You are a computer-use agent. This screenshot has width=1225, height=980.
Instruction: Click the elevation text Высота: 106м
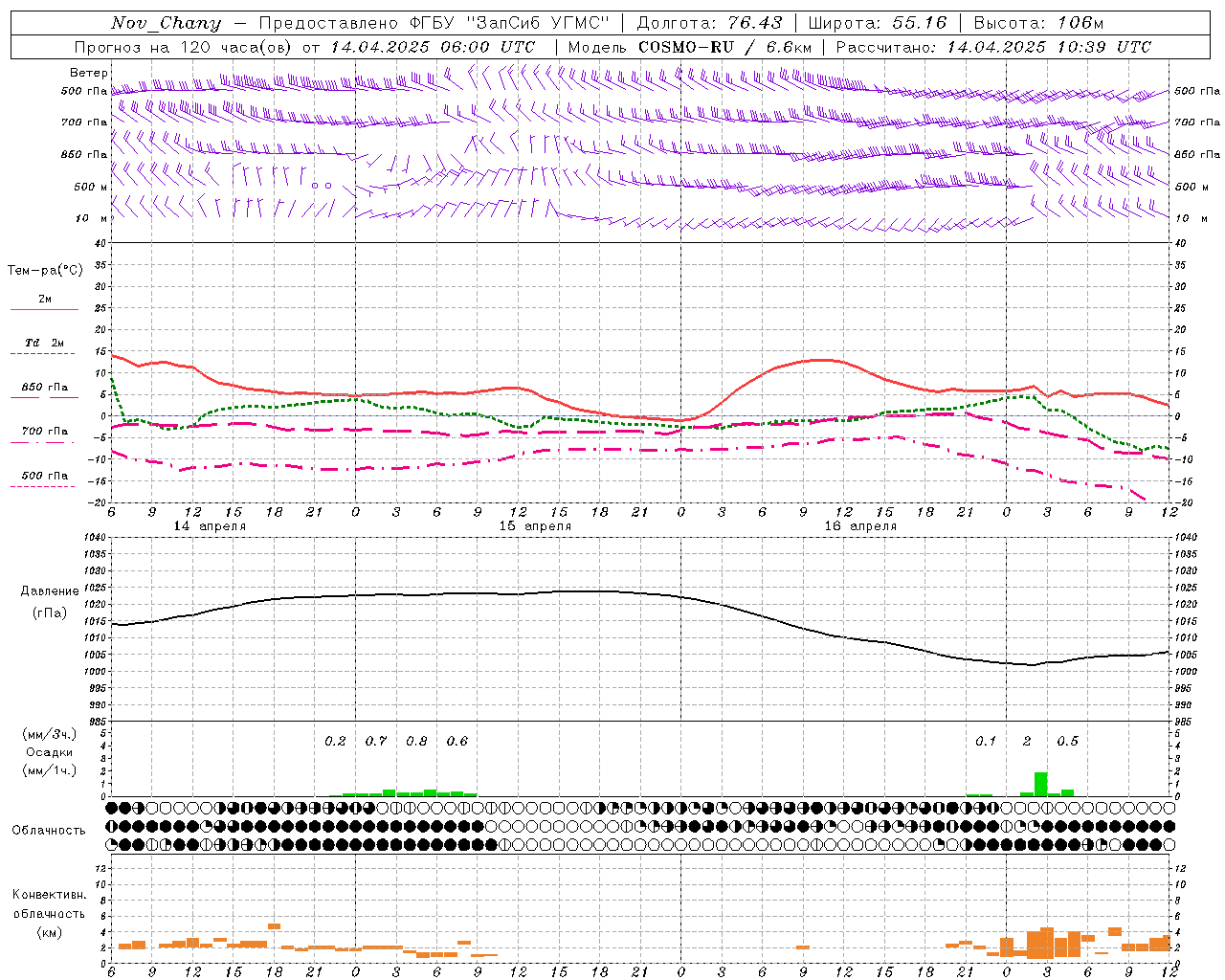(x=1038, y=23)
